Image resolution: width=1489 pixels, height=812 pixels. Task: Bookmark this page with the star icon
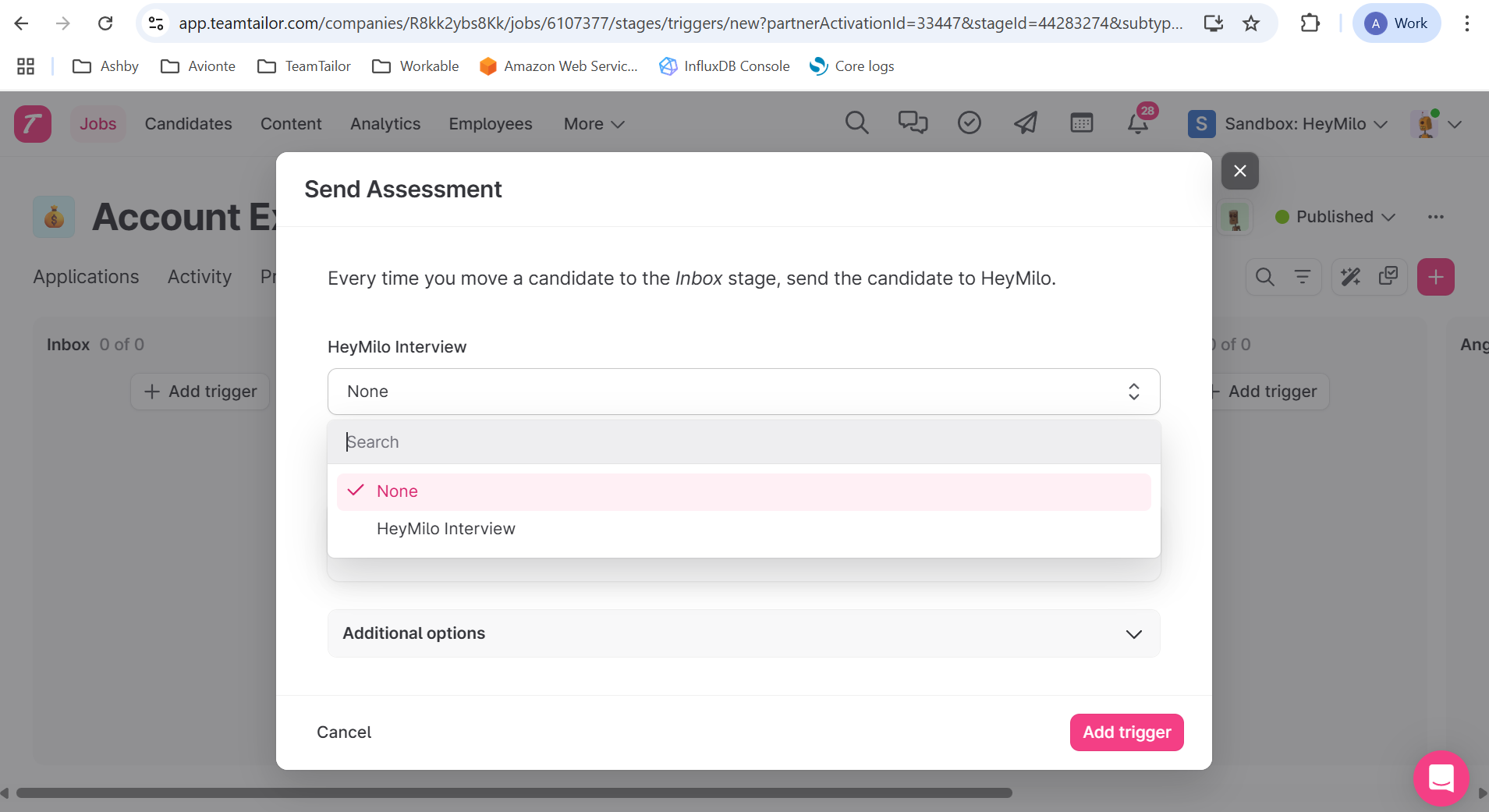[1251, 23]
